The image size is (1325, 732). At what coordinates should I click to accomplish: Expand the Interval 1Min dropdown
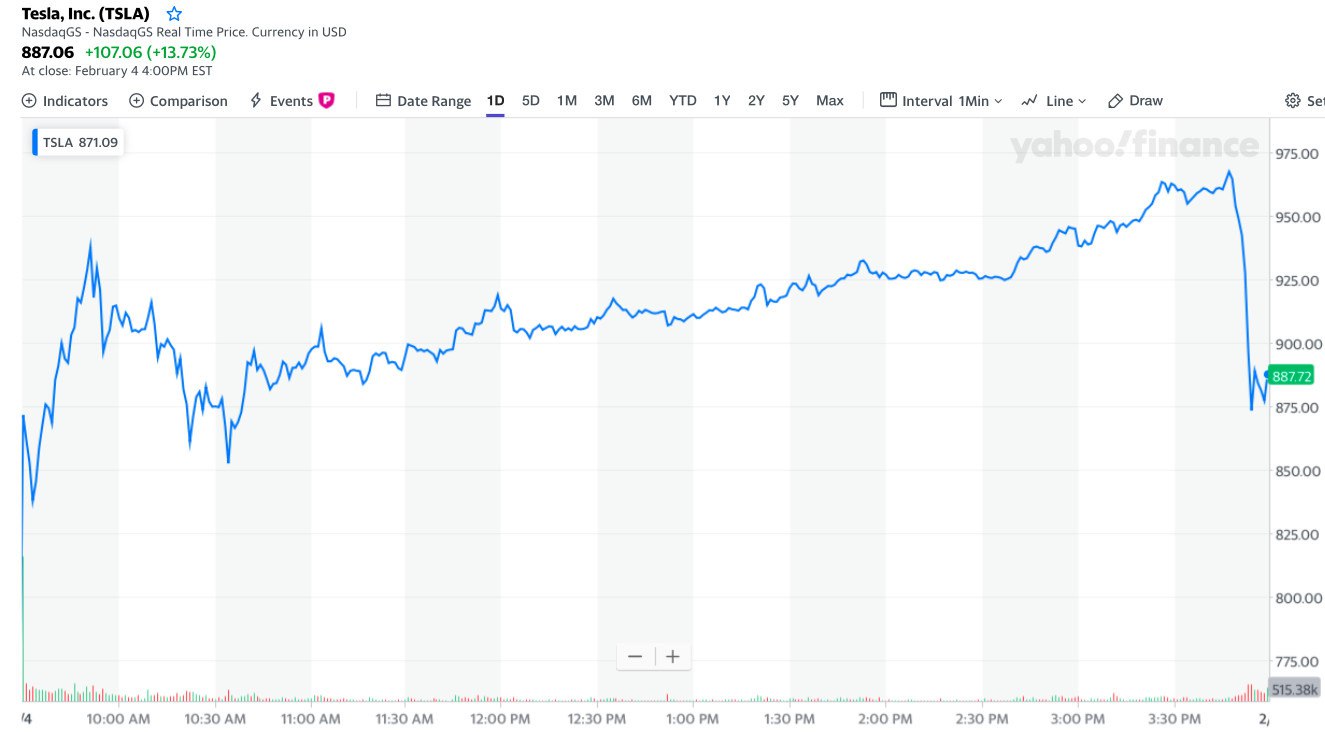click(941, 100)
